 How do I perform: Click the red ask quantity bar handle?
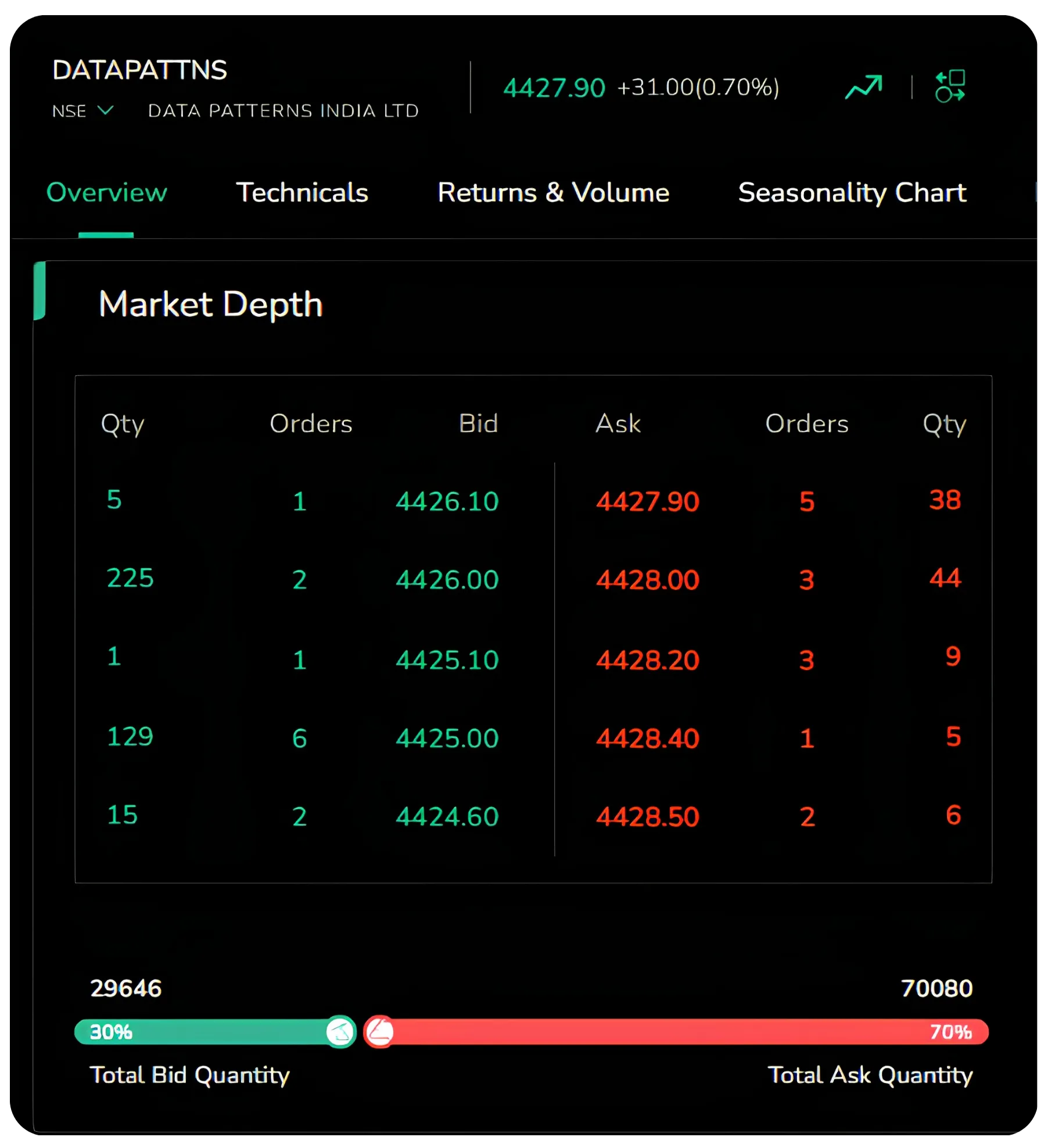379,1032
